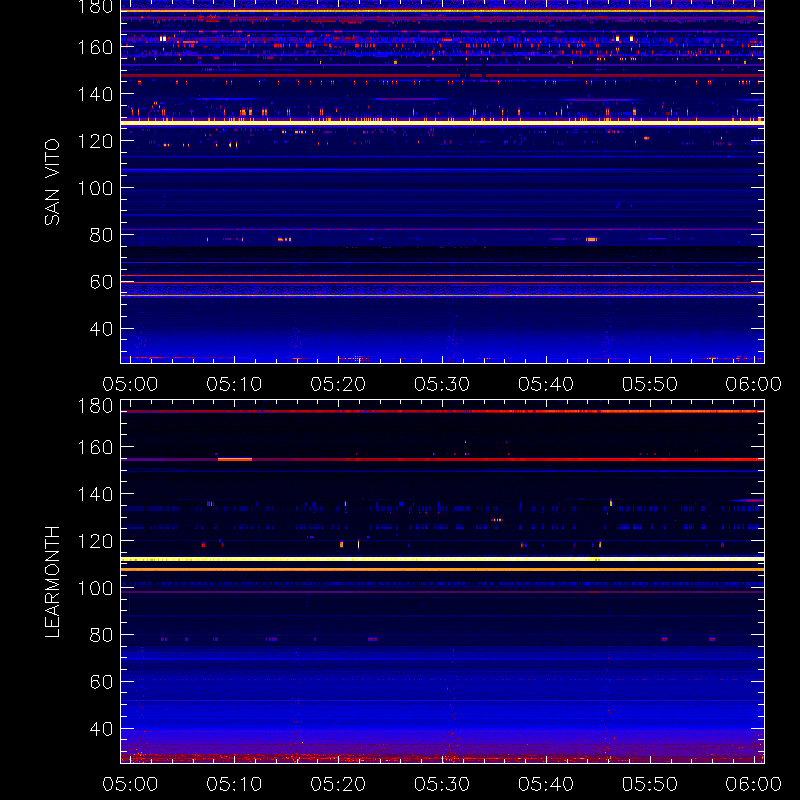This screenshot has width=800, height=800.
Task: Click 05:40 time label under LEARMONTH plot
Action: (x=546, y=784)
